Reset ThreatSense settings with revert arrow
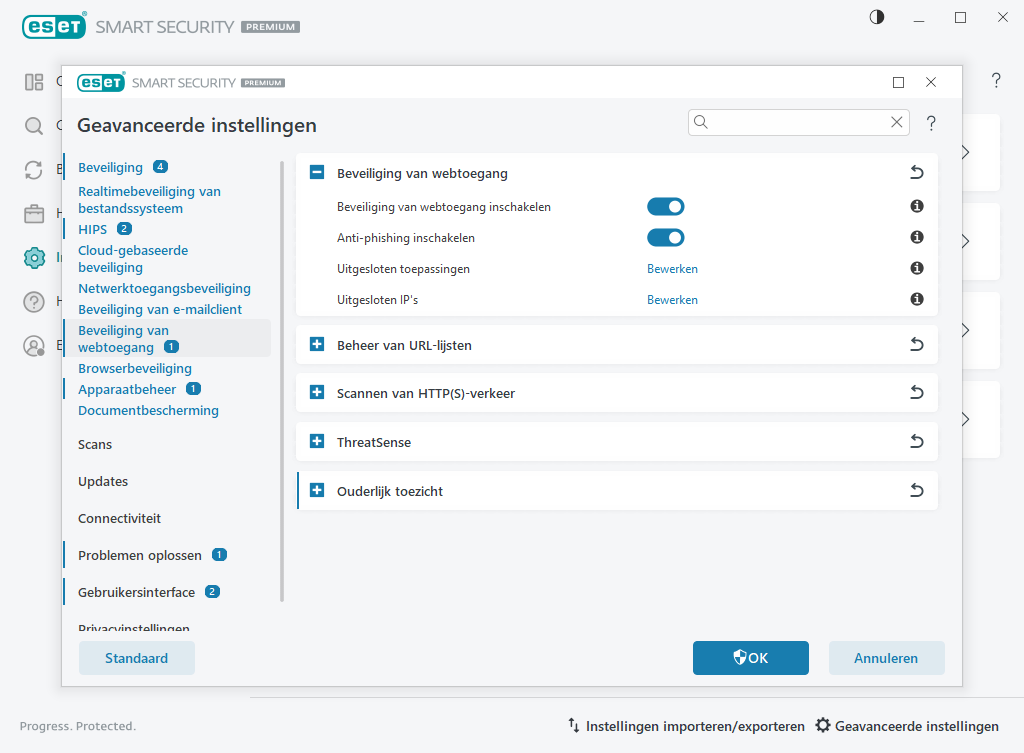The width and height of the screenshot is (1024, 753). point(916,442)
